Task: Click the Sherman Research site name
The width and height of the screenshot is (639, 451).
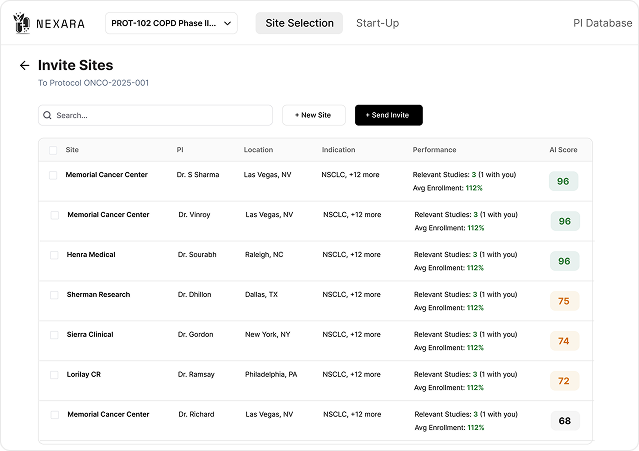Action: click(98, 295)
